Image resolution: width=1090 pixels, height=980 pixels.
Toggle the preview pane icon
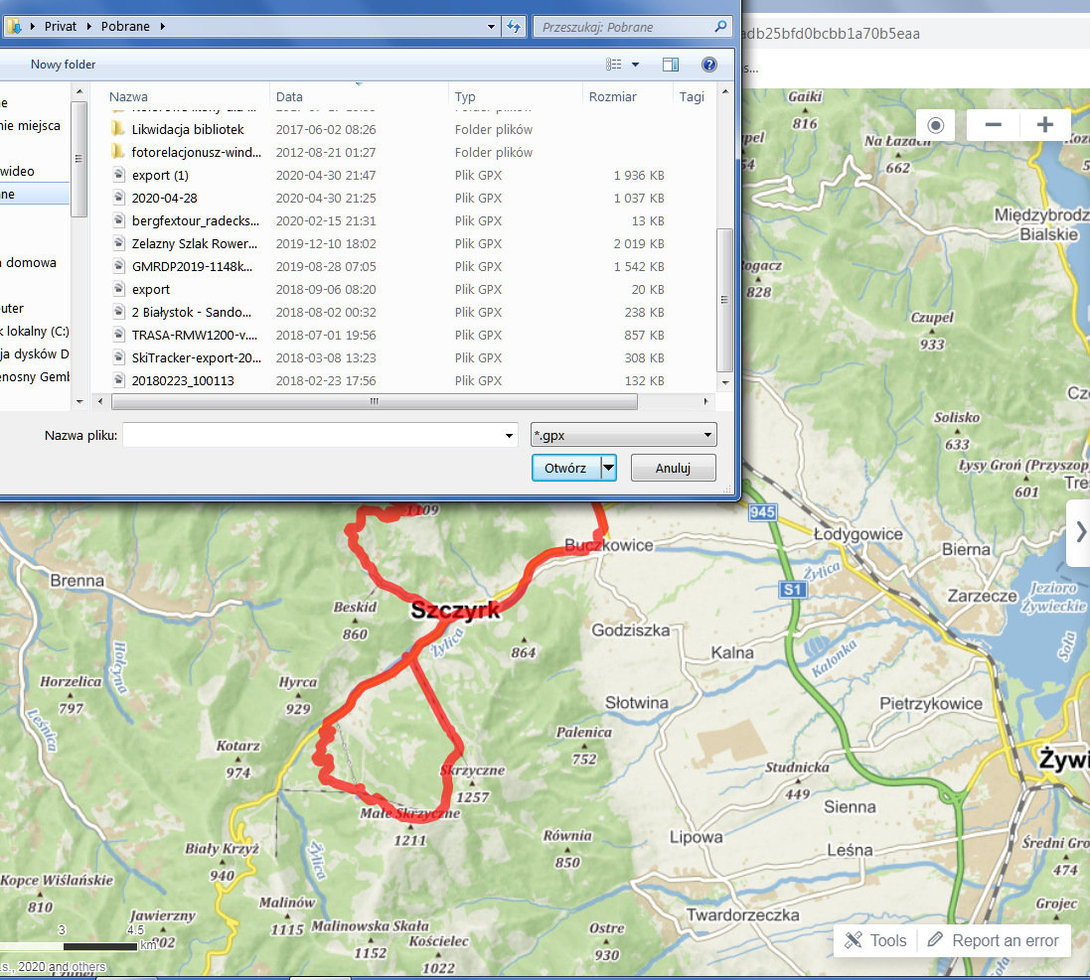click(x=670, y=65)
